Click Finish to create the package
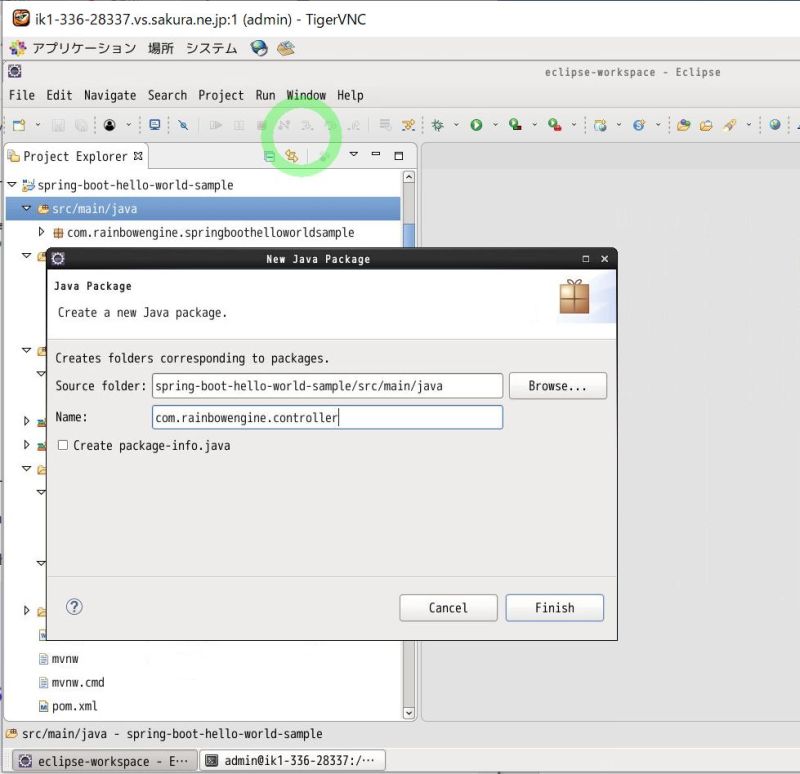This screenshot has width=800, height=774. coord(555,608)
